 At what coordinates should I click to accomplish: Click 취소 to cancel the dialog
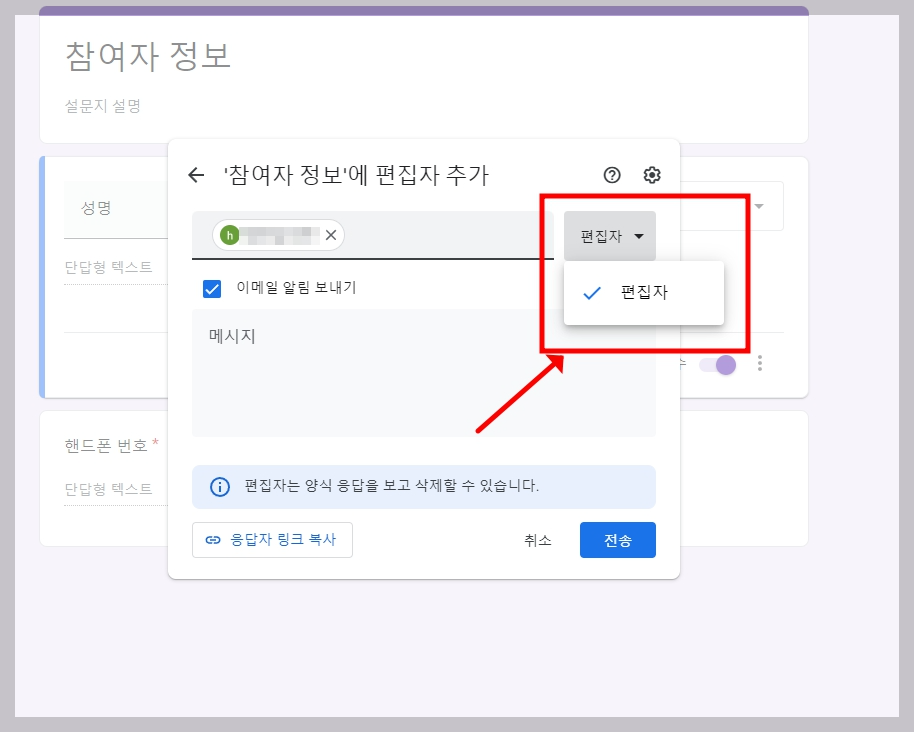pyautogui.click(x=538, y=539)
